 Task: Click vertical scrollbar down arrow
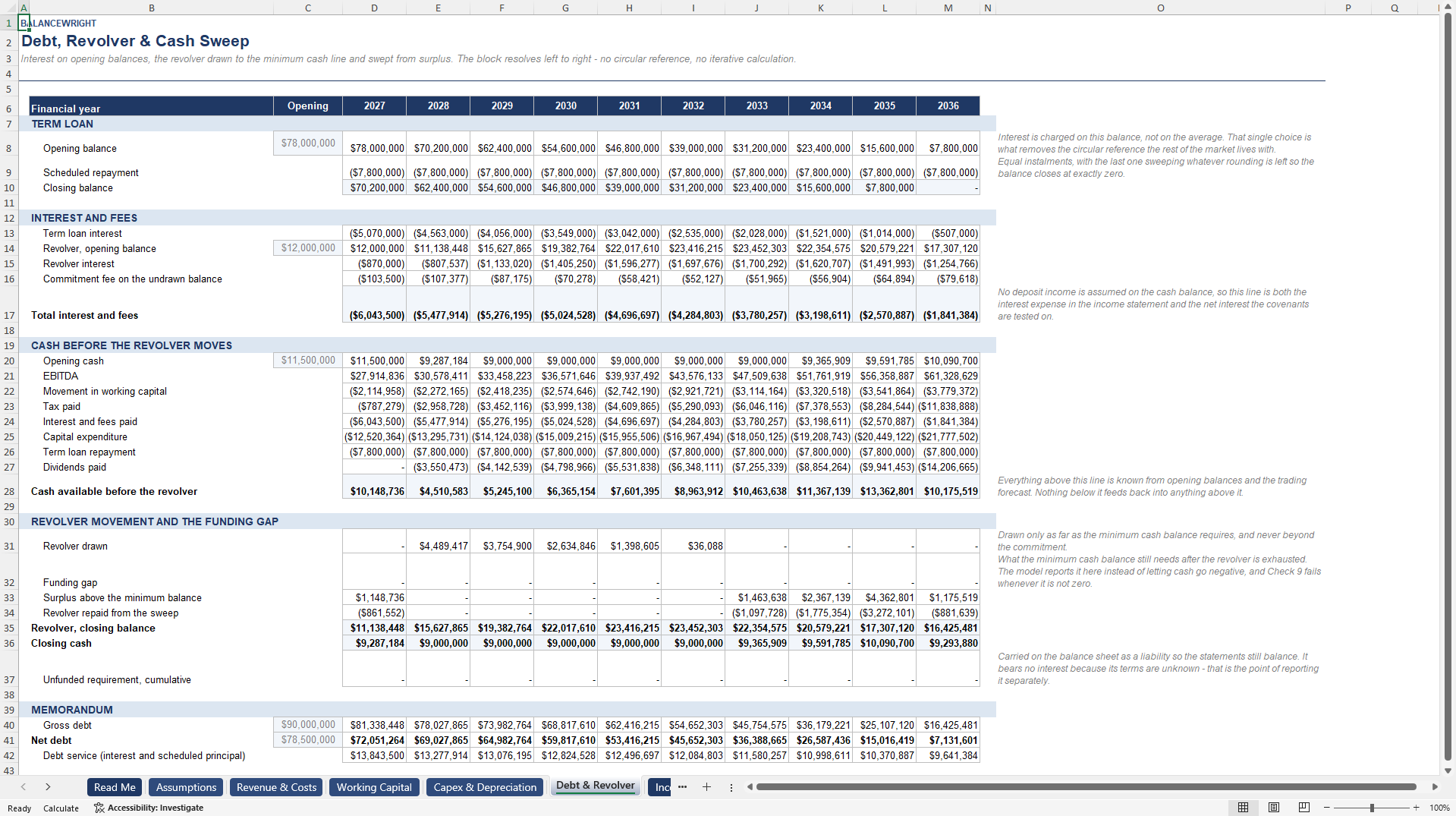[1448, 770]
